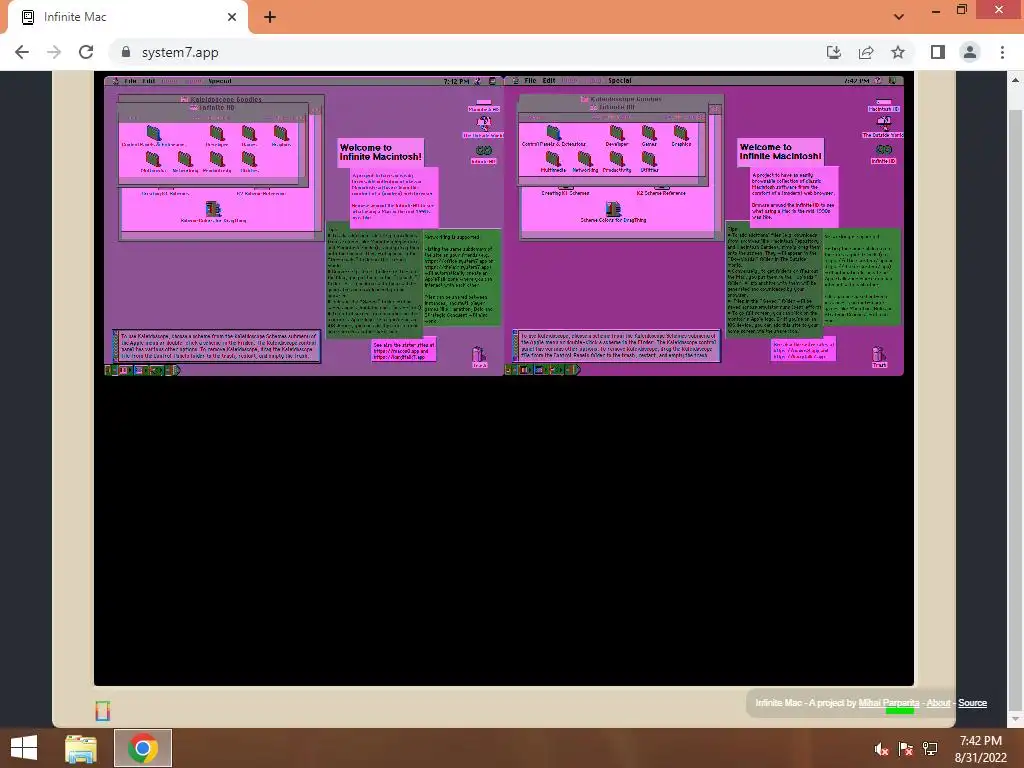The height and width of the screenshot is (768, 1024).
Task: Open Productivity folder in right Mac screen
Action: (616, 162)
